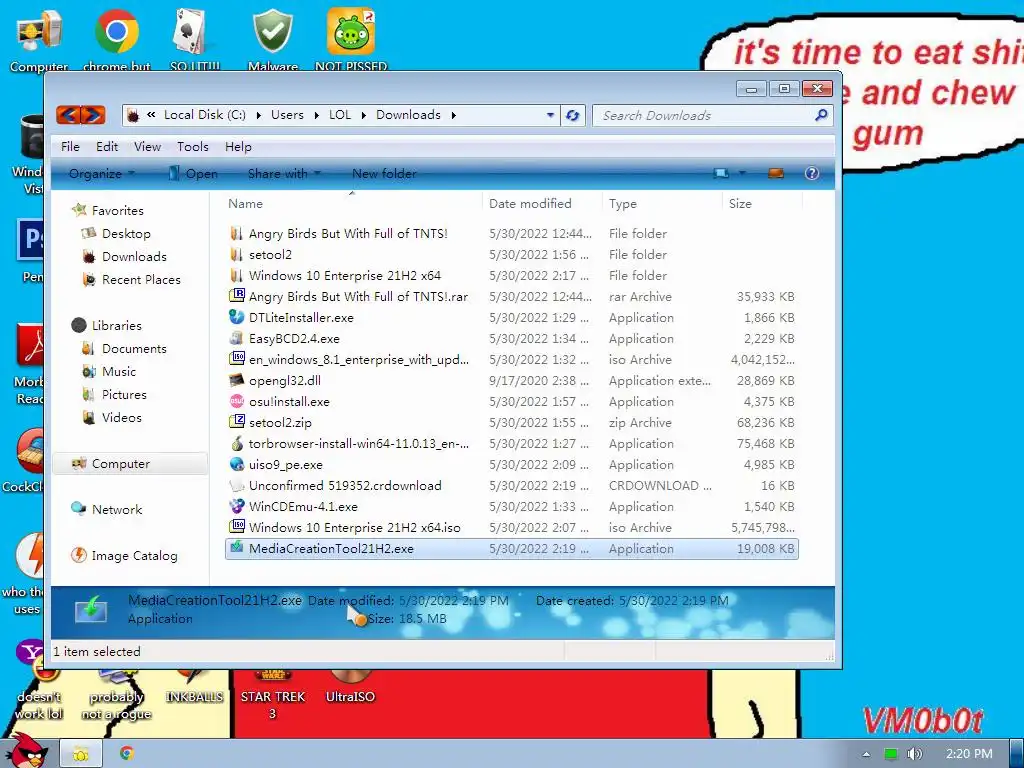Open Google Chrome from the taskbar
The width and height of the screenshot is (1024, 768).
(x=127, y=754)
